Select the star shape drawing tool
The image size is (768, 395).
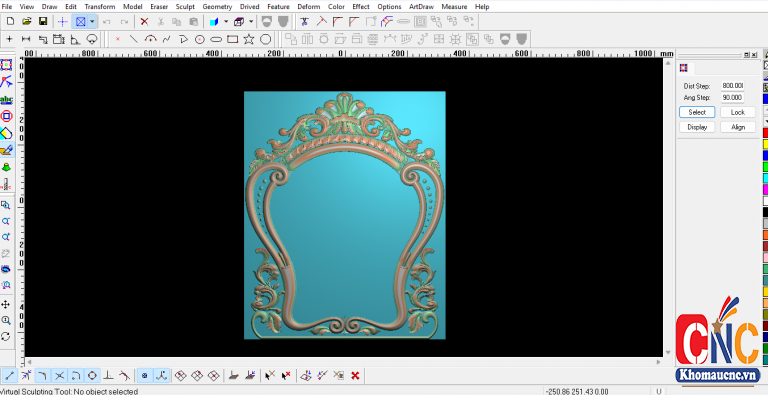coord(249,39)
